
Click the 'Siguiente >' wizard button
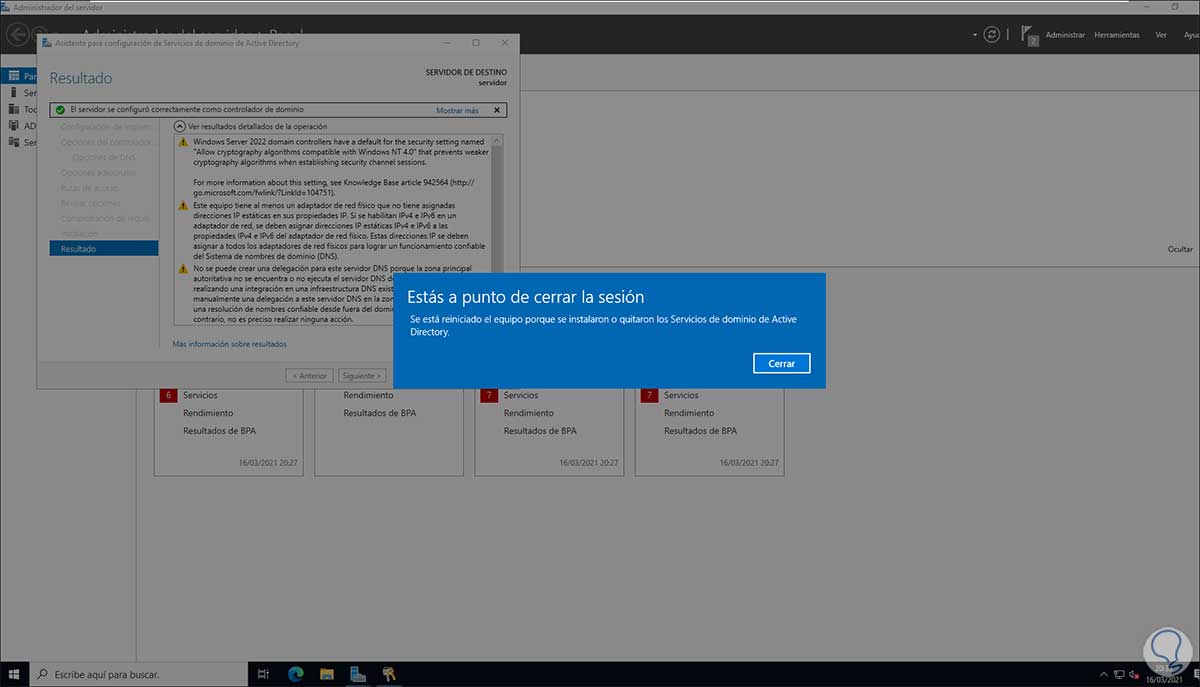(361, 376)
